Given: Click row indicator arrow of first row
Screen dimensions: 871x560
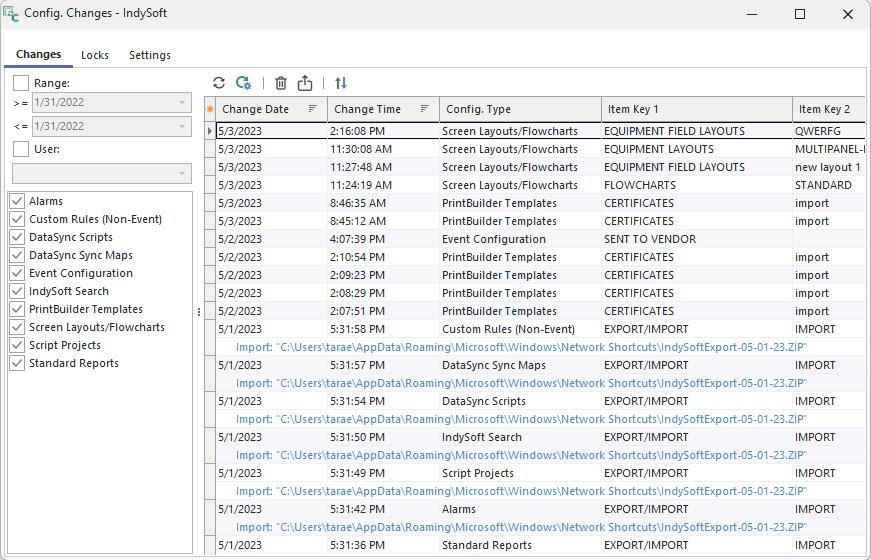Looking at the screenshot, I should click(210, 131).
